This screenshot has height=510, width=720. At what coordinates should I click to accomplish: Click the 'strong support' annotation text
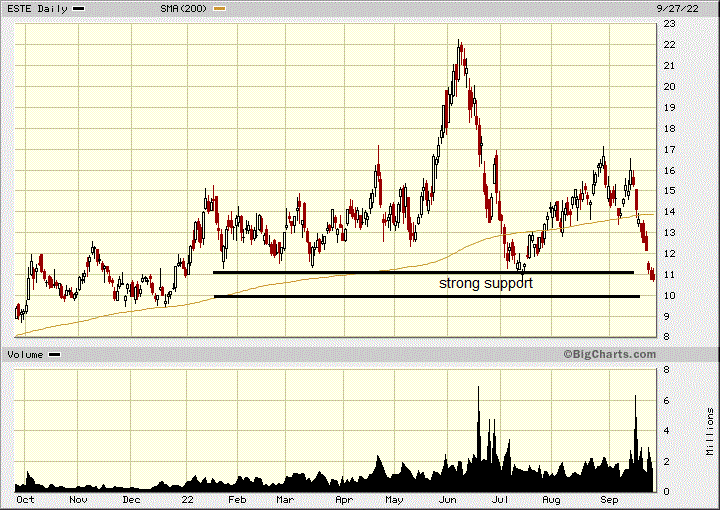click(486, 283)
